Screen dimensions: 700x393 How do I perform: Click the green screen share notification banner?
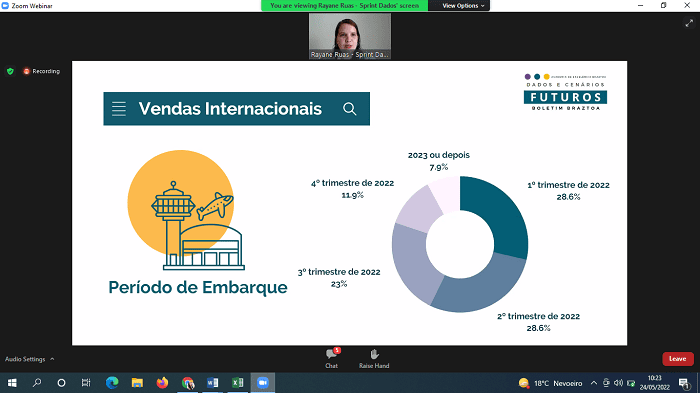(x=344, y=6)
